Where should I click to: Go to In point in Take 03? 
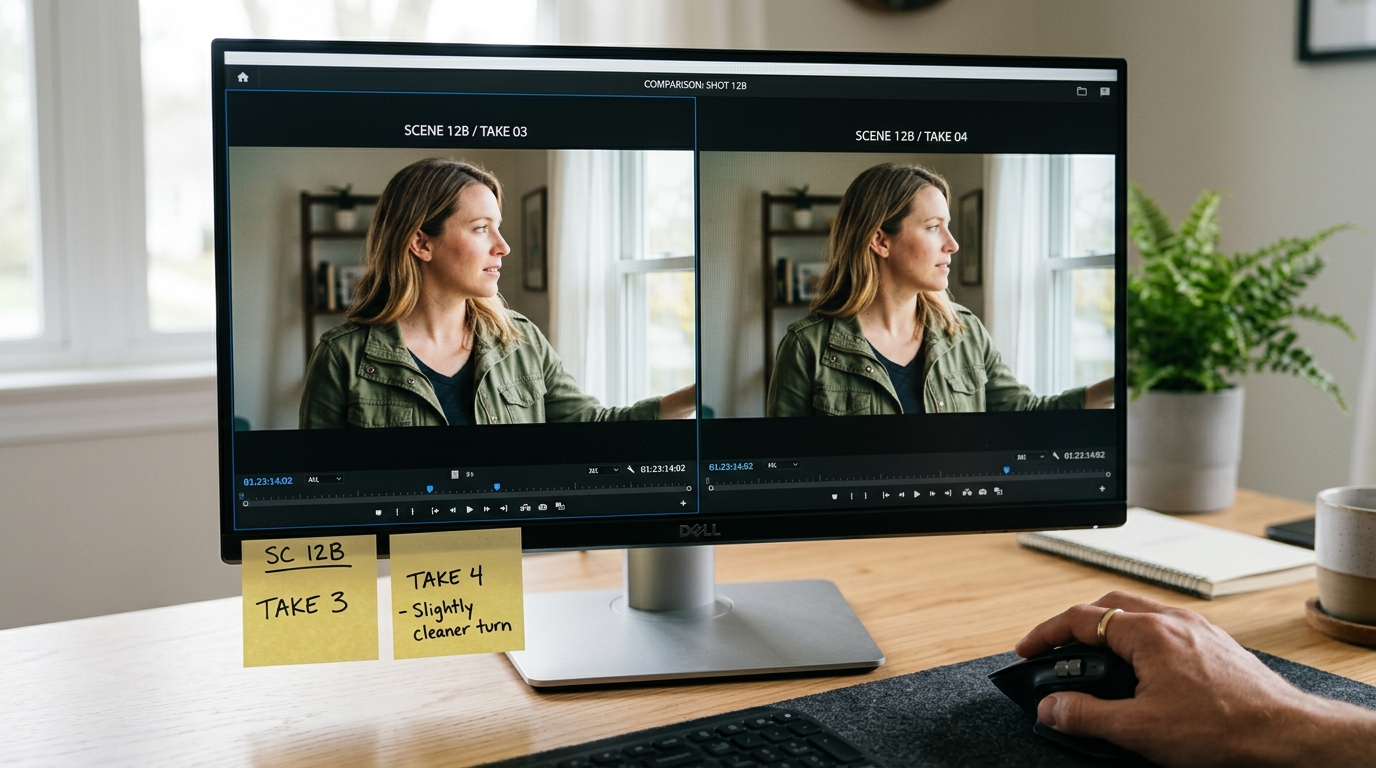tap(435, 510)
